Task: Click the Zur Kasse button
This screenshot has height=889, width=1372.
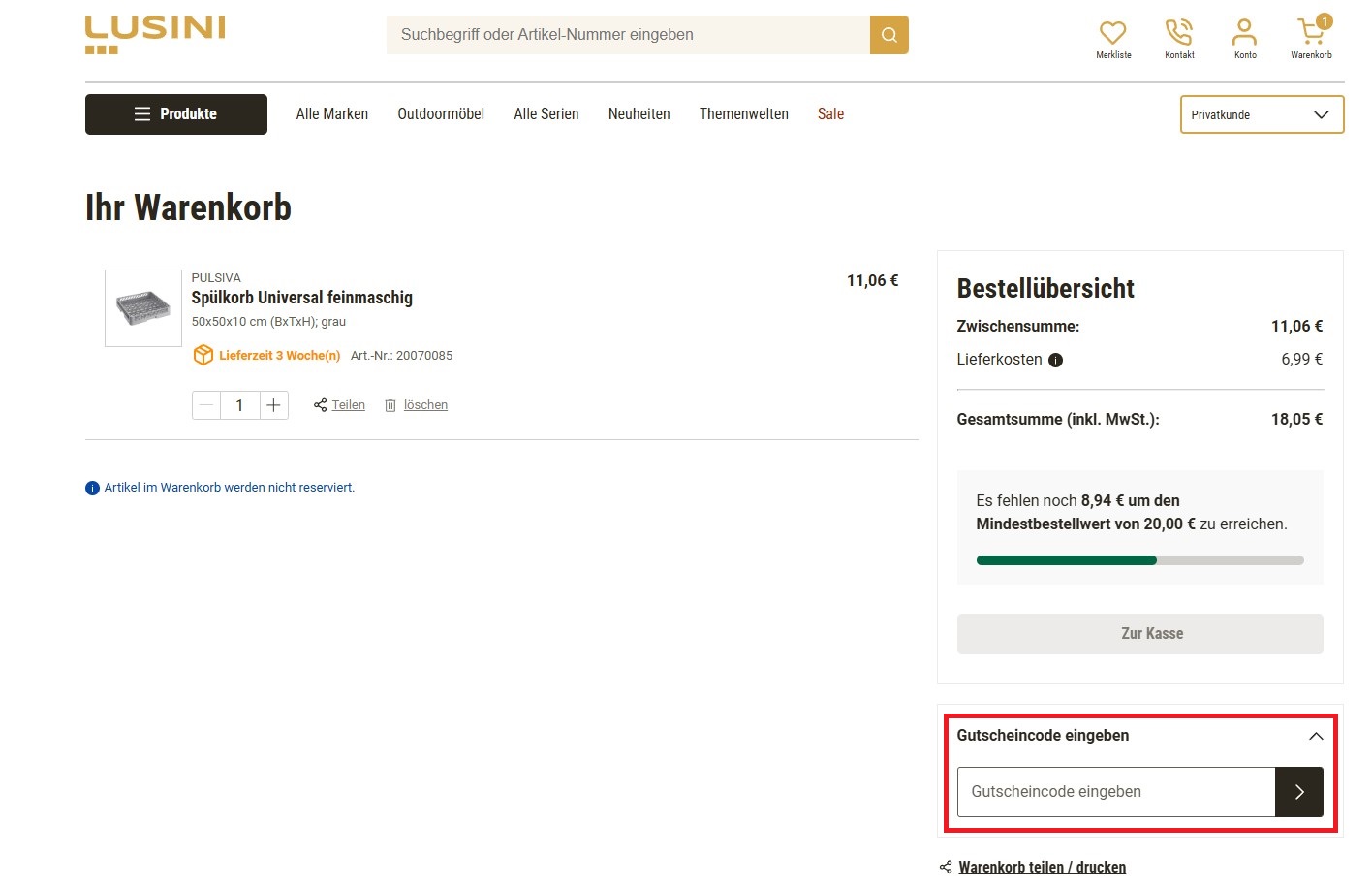Action: (x=1139, y=634)
